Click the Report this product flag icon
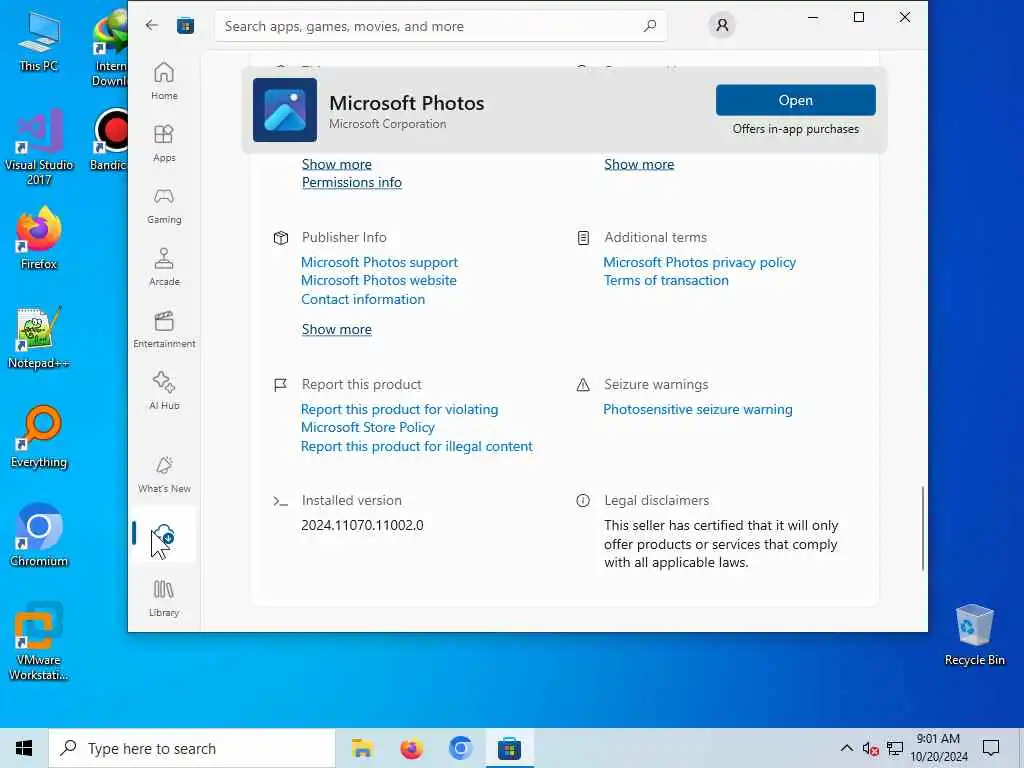 [281, 385]
